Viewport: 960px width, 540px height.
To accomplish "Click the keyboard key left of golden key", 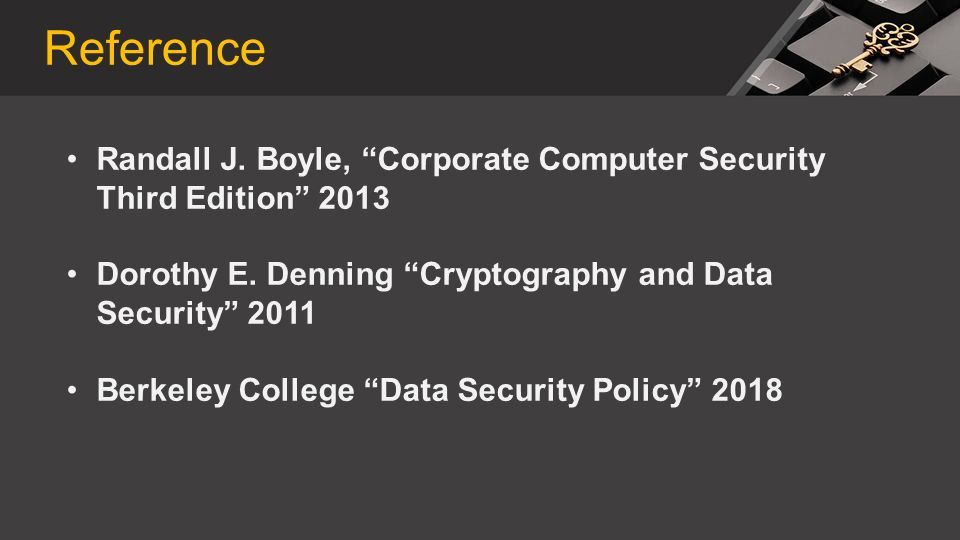I will click(774, 78).
